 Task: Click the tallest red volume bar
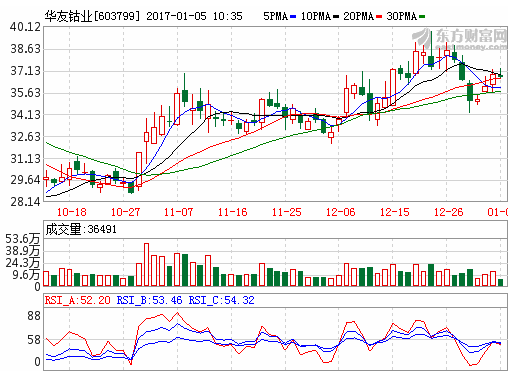point(146,265)
